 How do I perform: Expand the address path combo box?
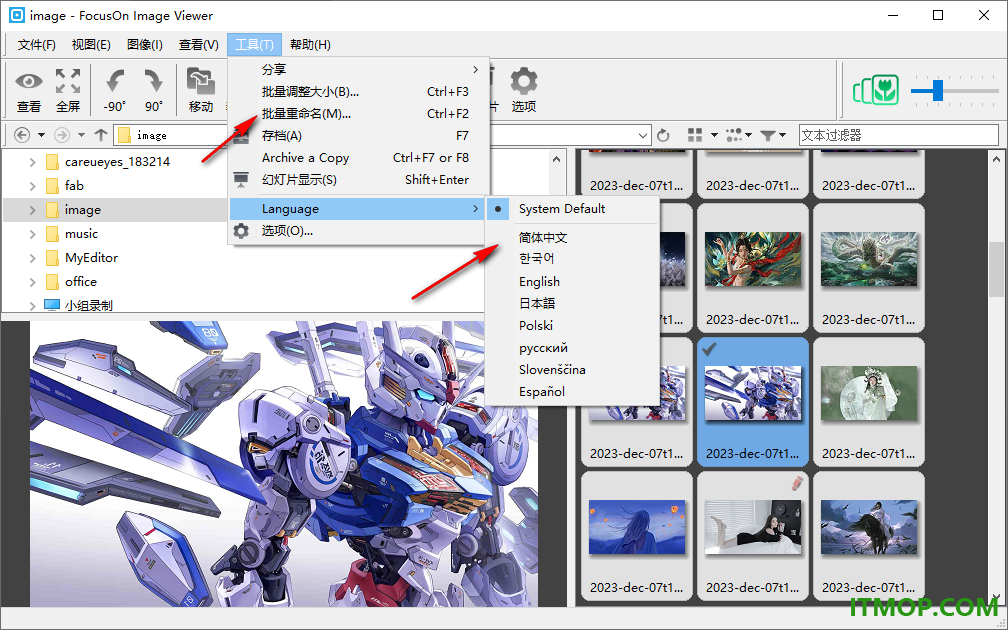[x=643, y=135]
